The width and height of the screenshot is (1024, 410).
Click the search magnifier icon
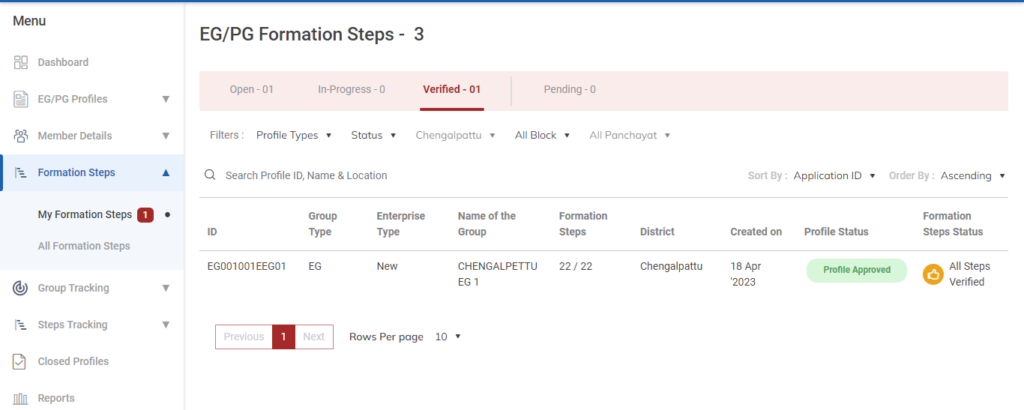(210, 175)
